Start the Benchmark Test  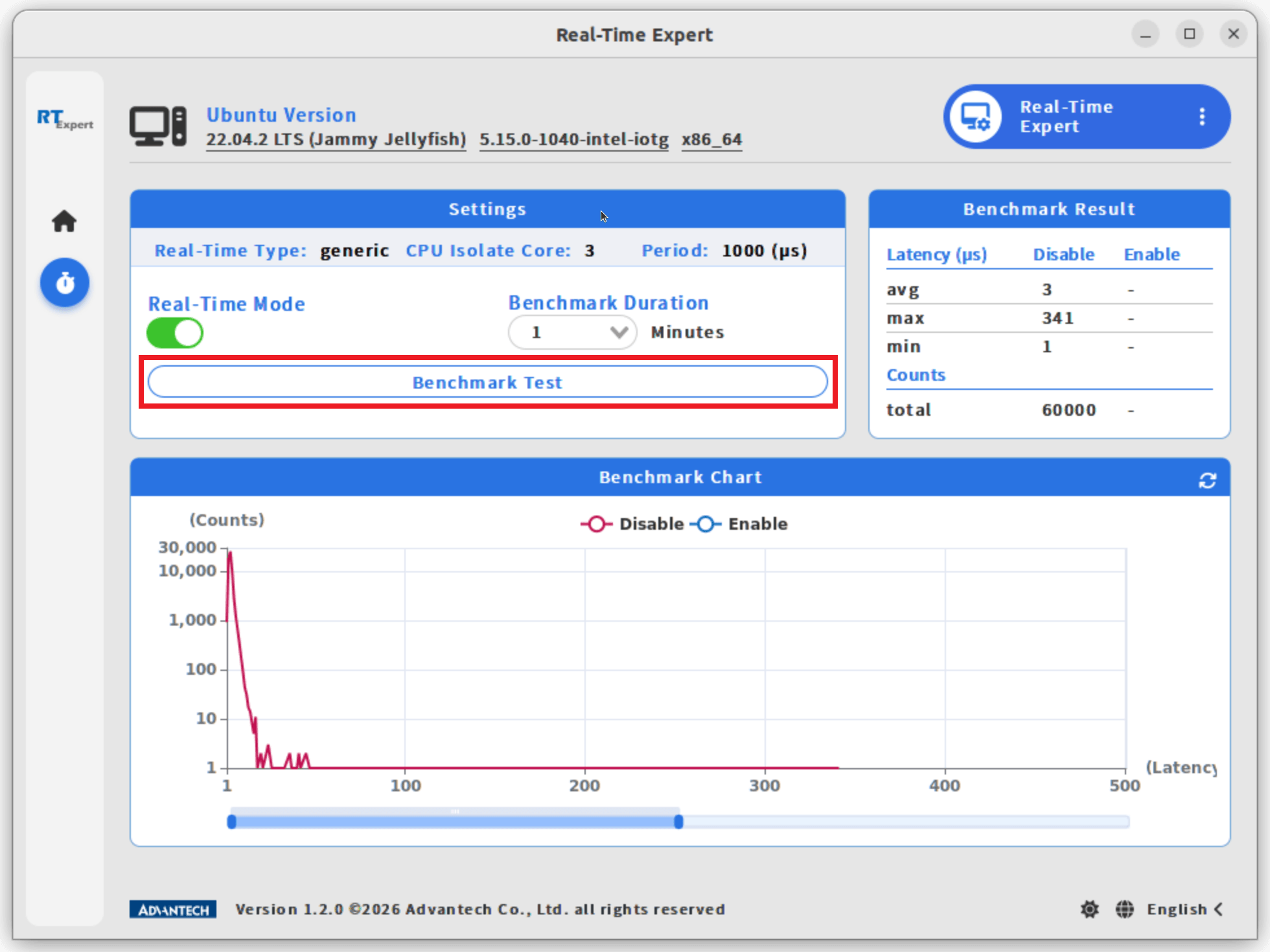click(487, 382)
